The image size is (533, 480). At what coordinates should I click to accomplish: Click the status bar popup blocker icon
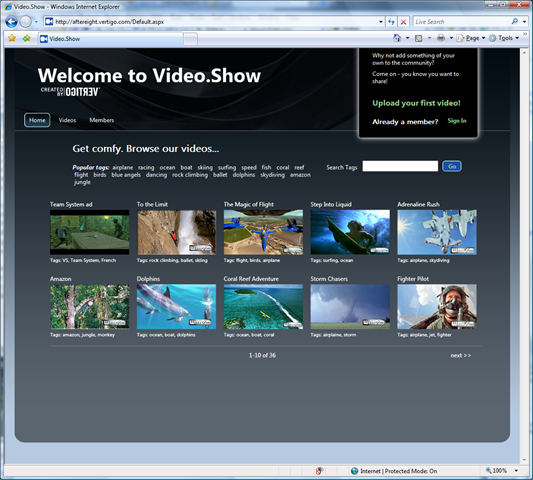[319, 471]
